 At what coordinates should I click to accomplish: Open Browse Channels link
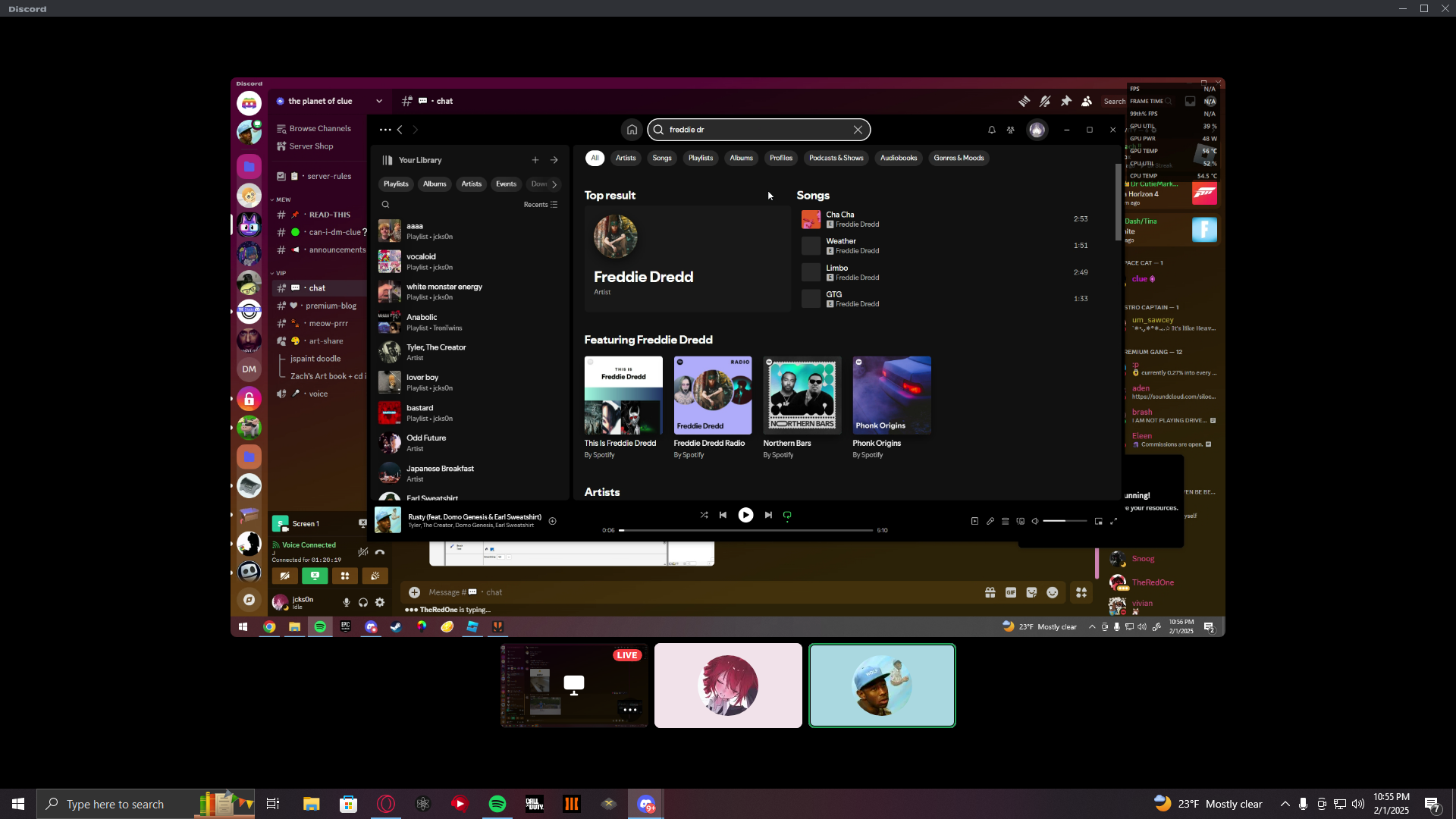point(319,128)
